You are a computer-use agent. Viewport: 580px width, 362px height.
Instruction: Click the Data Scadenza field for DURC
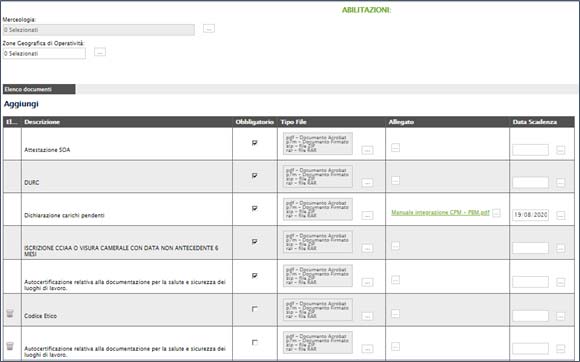point(530,182)
